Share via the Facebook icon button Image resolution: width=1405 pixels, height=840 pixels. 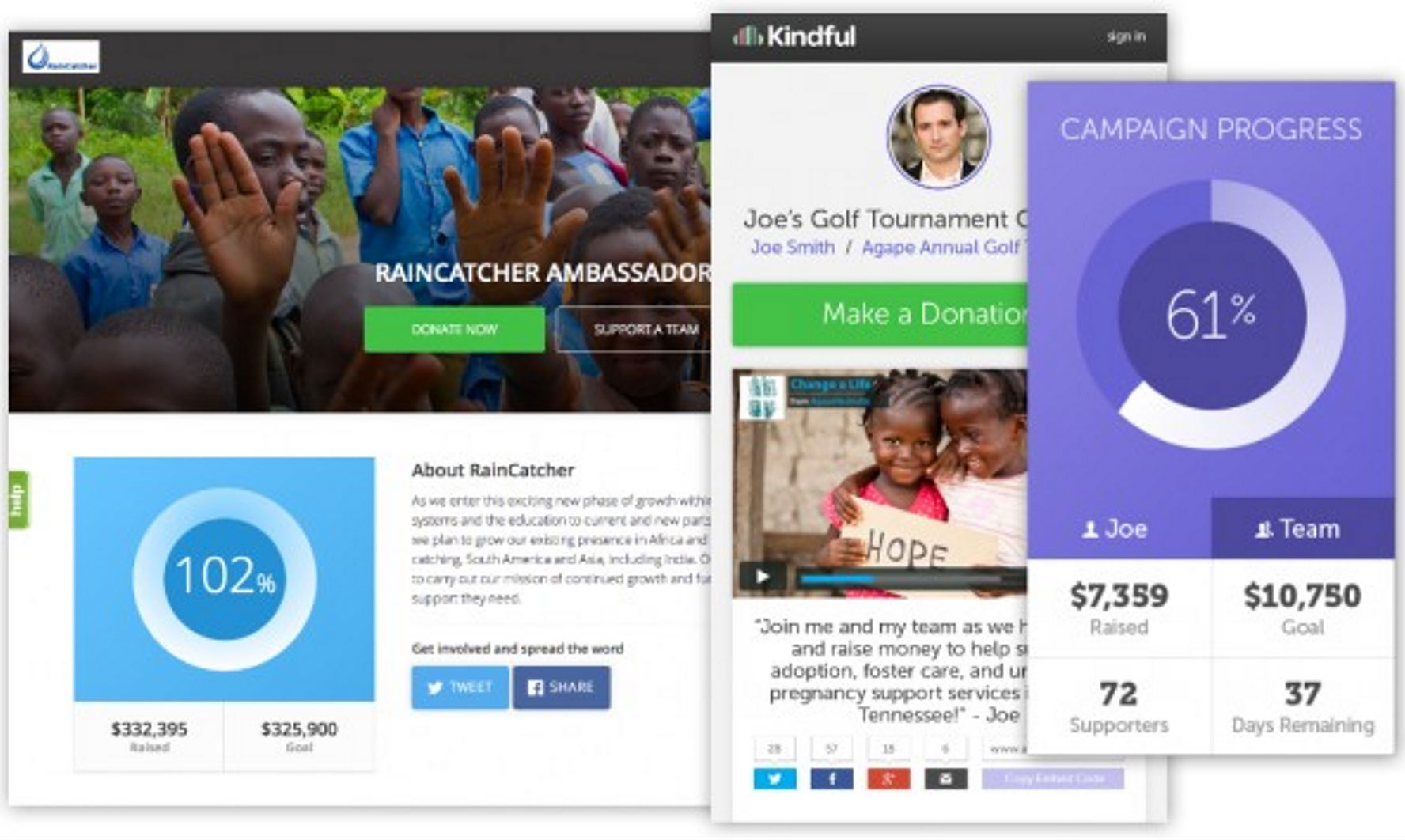[831, 779]
